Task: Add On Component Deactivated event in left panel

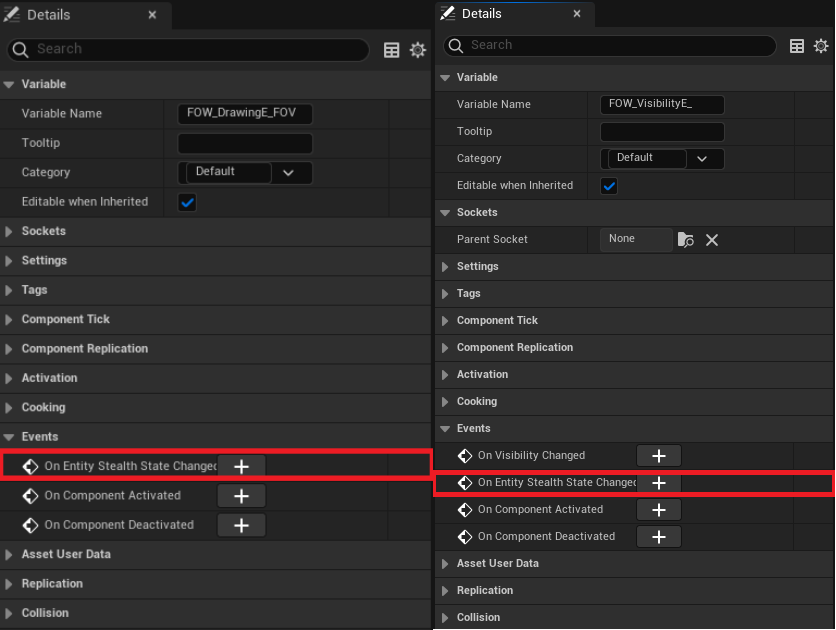Action: click(x=242, y=525)
